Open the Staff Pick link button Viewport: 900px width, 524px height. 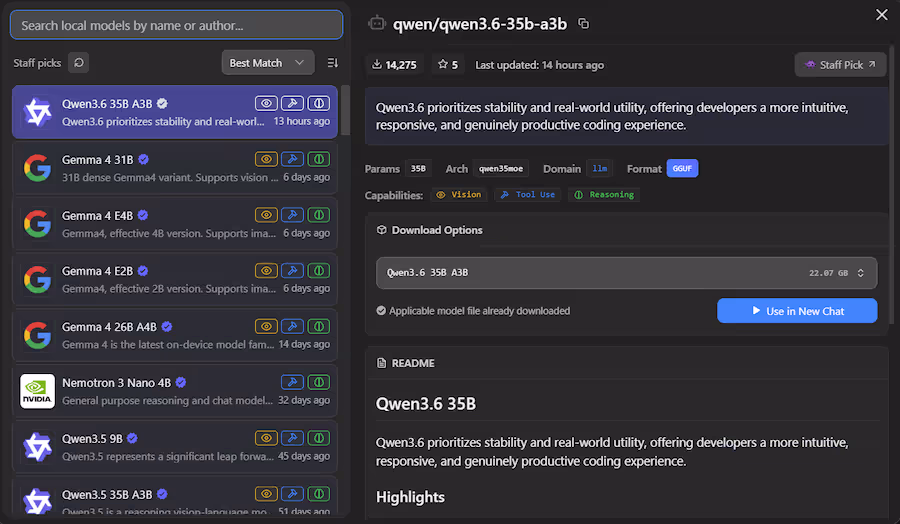tap(840, 65)
